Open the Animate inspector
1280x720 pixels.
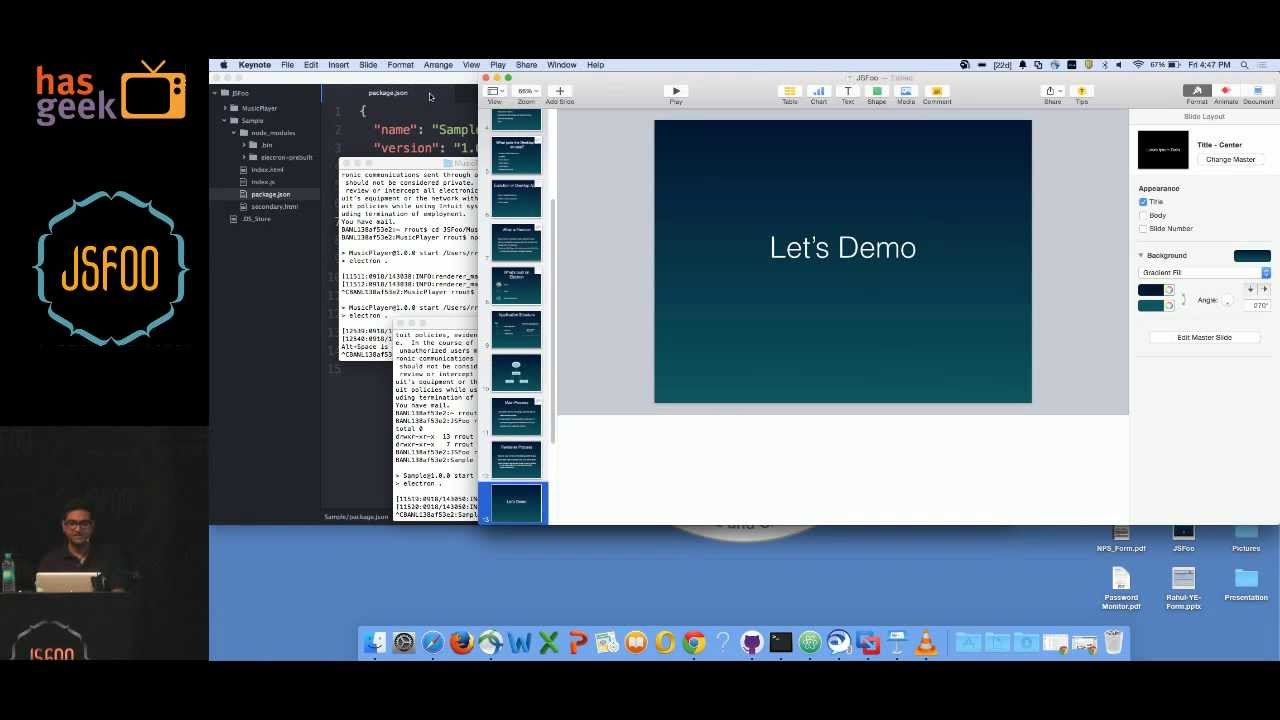coord(1226,91)
